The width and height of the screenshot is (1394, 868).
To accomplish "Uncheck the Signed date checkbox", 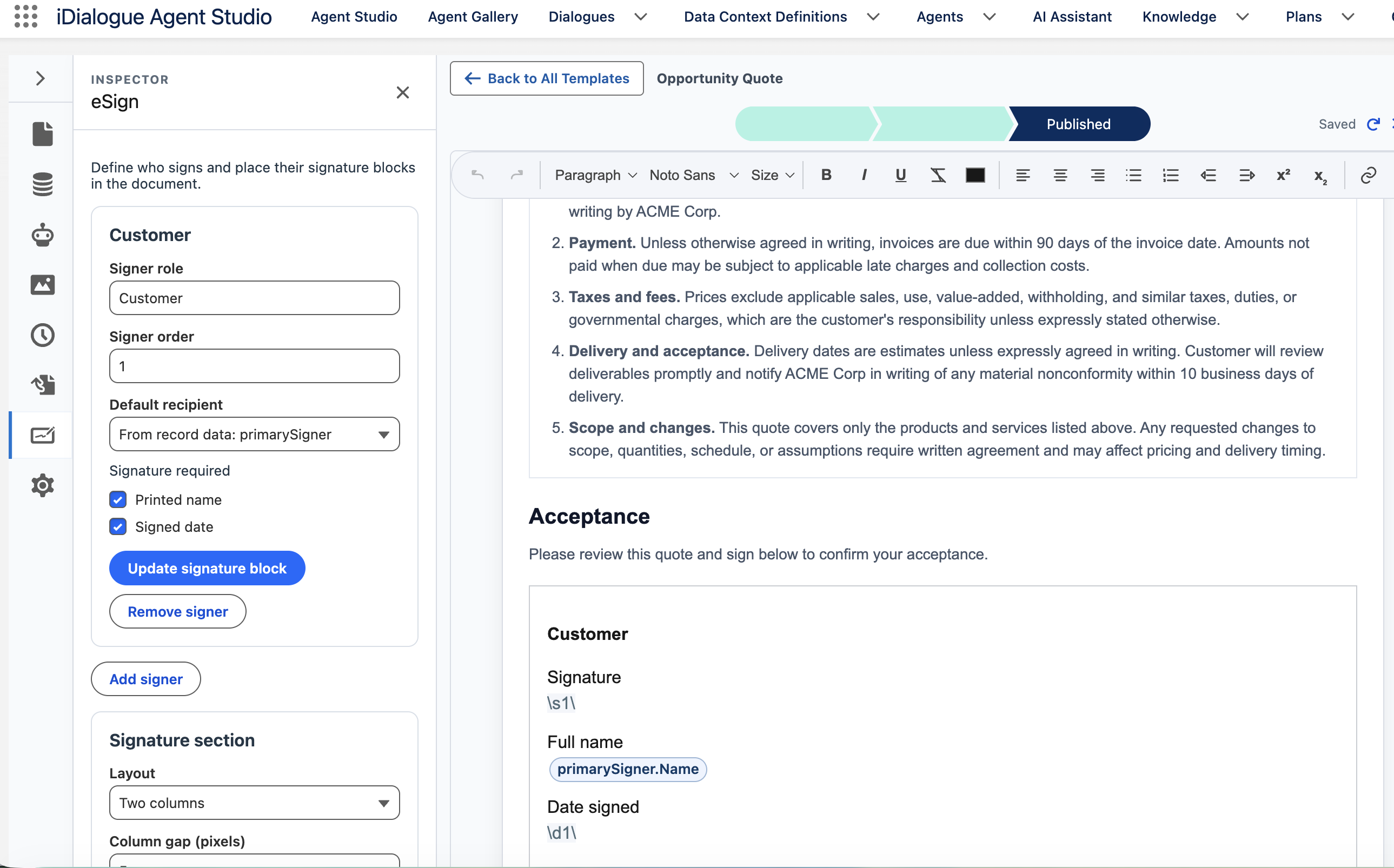I will 118,526.
